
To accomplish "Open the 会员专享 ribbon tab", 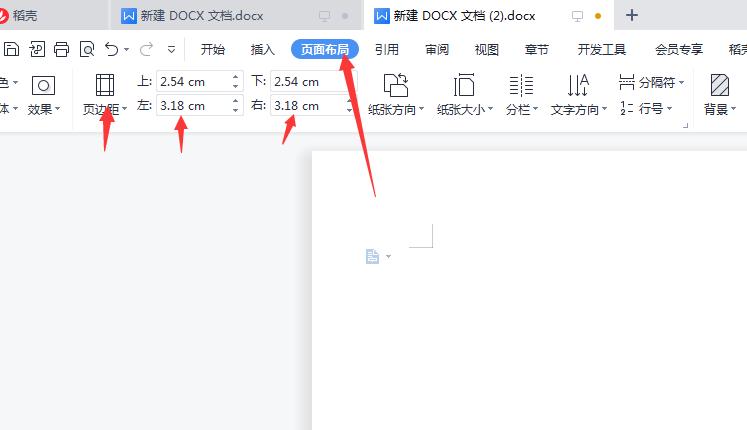I will tap(679, 50).
